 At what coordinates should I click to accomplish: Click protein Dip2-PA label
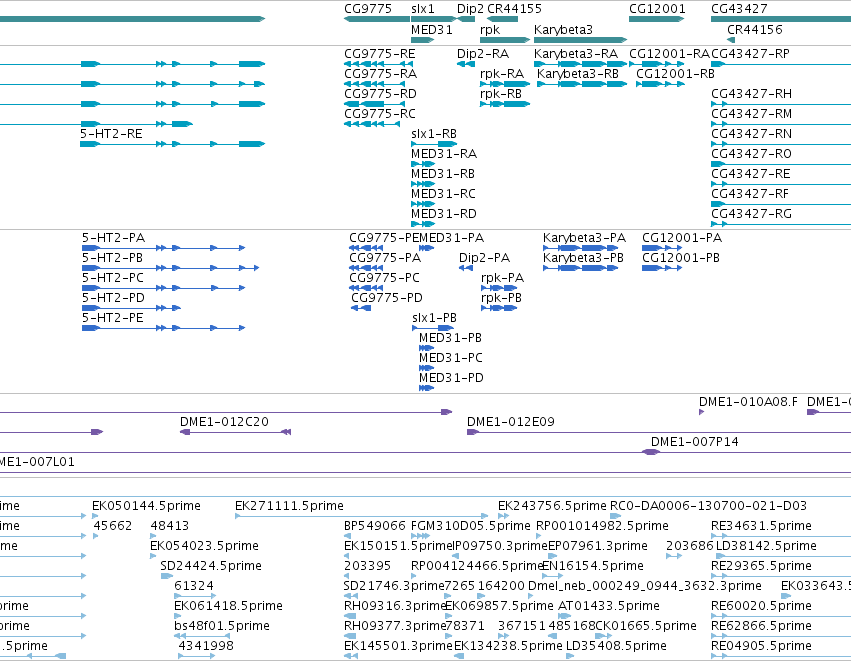(x=484, y=258)
